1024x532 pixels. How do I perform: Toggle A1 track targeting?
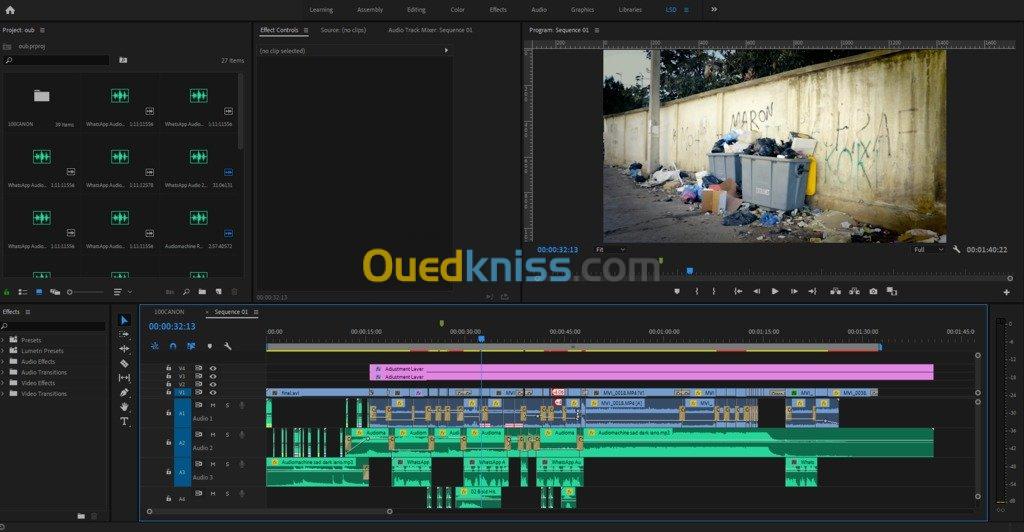point(182,413)
